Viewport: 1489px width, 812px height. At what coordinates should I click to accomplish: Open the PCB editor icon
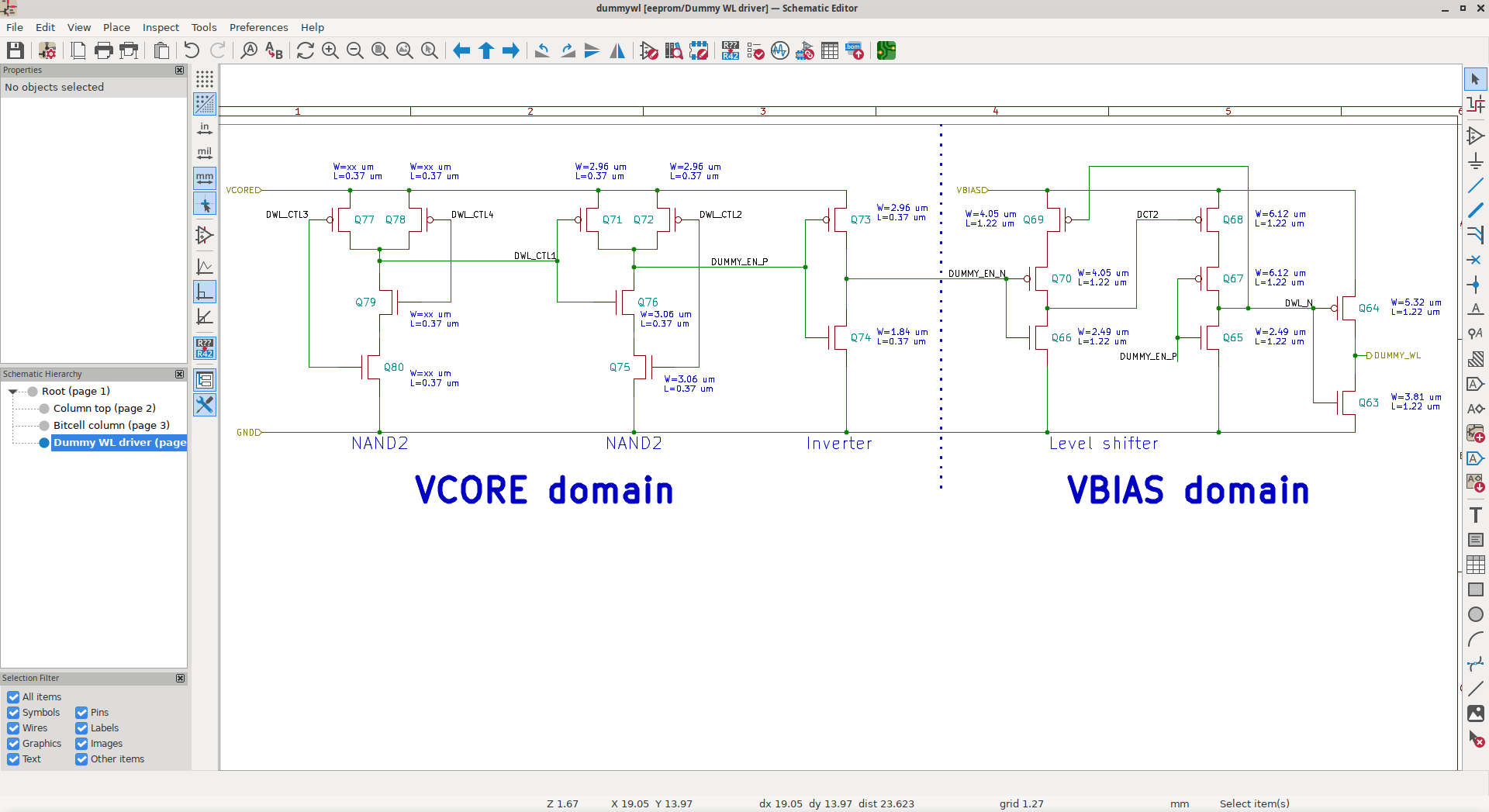tap(886, 51)
